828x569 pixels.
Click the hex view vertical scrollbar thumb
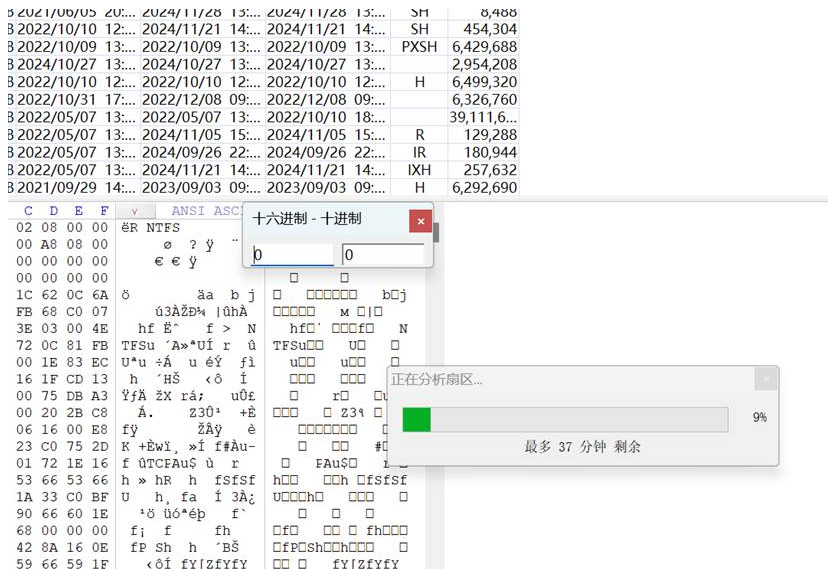click(x=436, y=232)
